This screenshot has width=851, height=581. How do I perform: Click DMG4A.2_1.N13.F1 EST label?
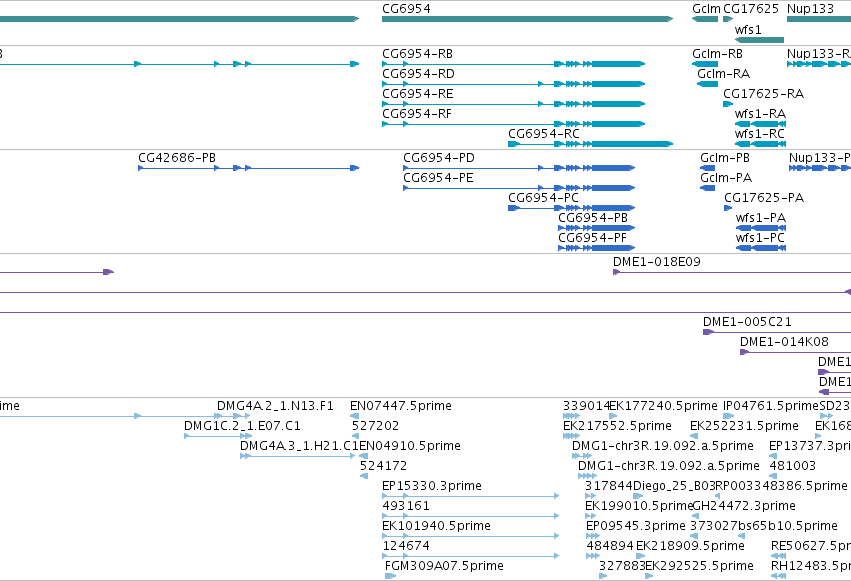pos(275,406)
